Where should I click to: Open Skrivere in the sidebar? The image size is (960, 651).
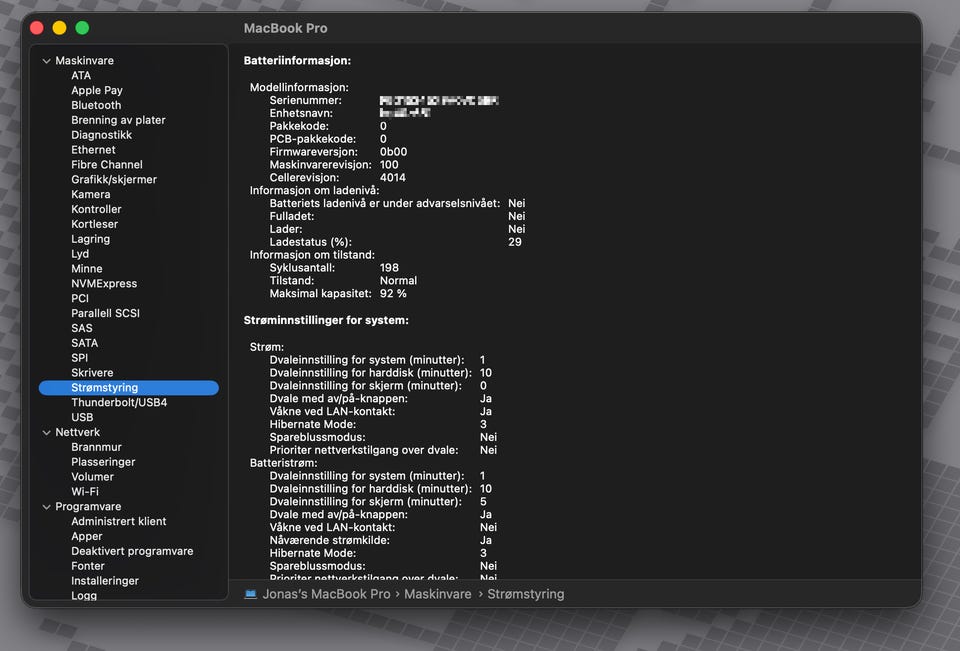click(x=92, y=372)
